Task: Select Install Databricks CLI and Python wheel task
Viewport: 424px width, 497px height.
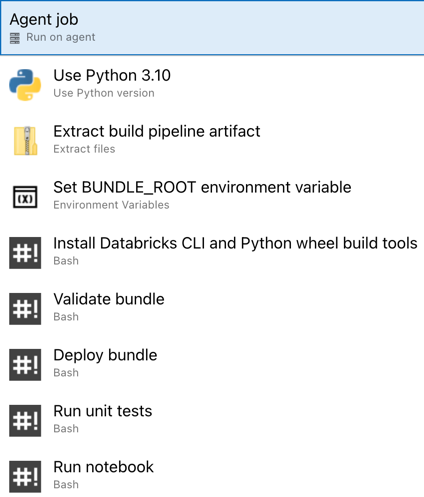Action: click(x=212, y=252)
